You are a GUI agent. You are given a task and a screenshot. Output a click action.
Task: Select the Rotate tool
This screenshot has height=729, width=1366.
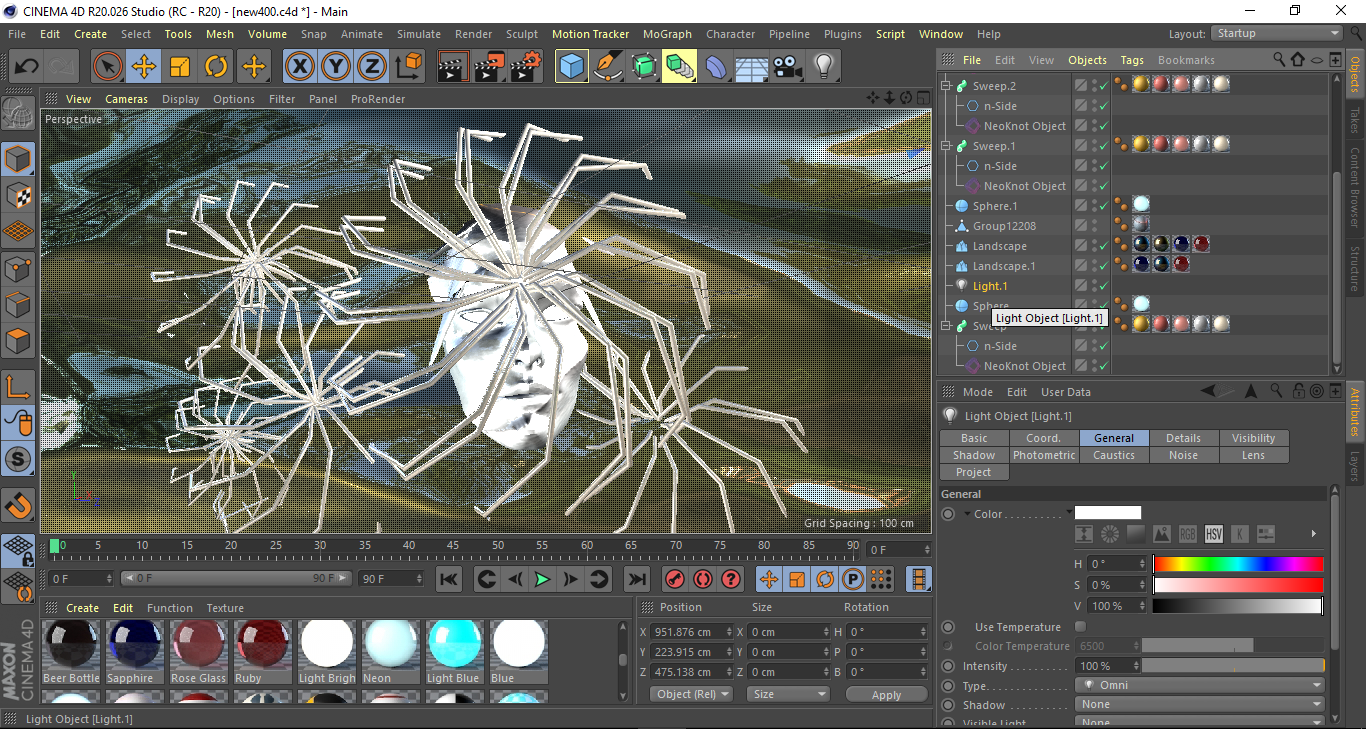[216, 67]
